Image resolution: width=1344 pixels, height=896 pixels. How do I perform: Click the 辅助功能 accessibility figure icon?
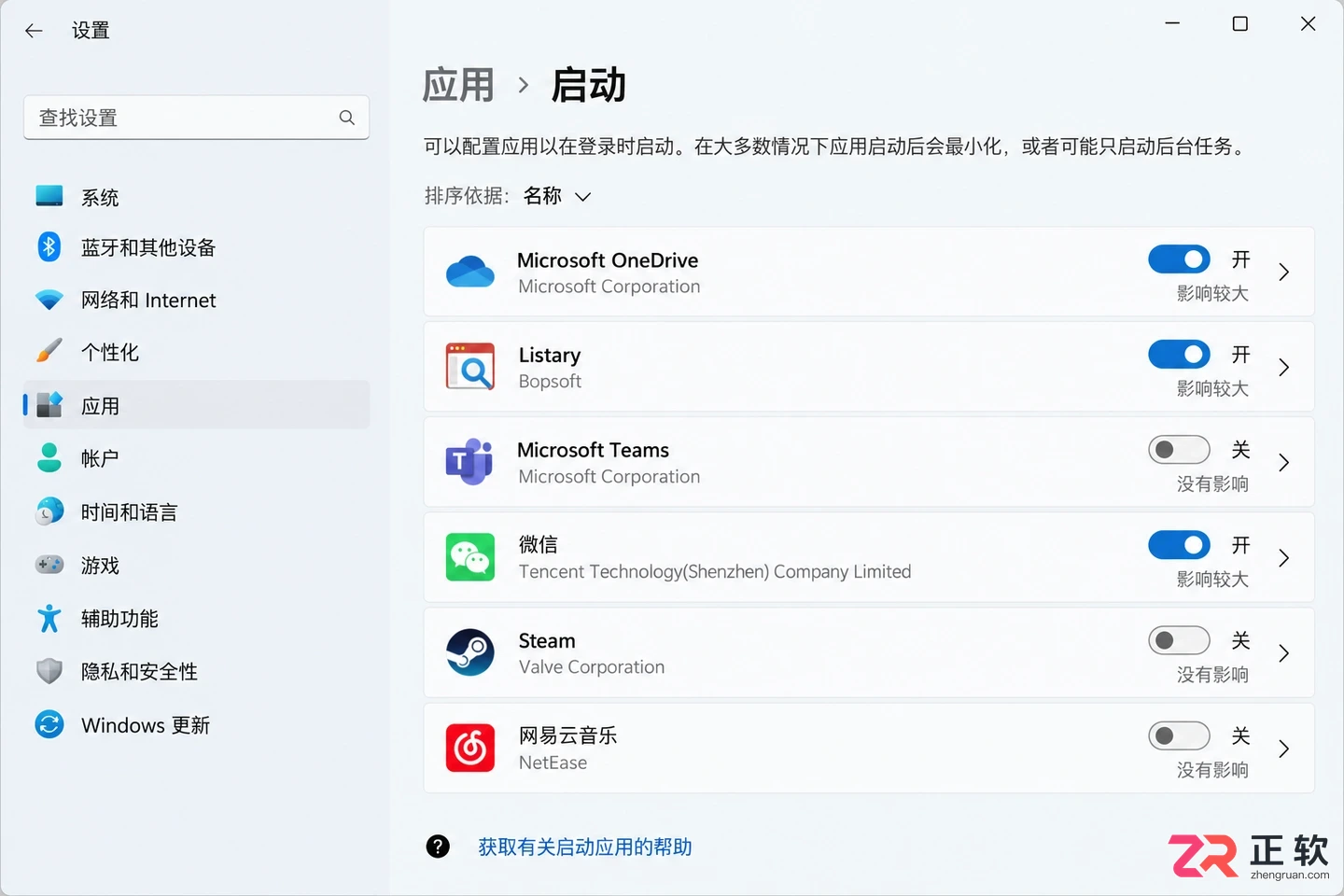point(49,618)
